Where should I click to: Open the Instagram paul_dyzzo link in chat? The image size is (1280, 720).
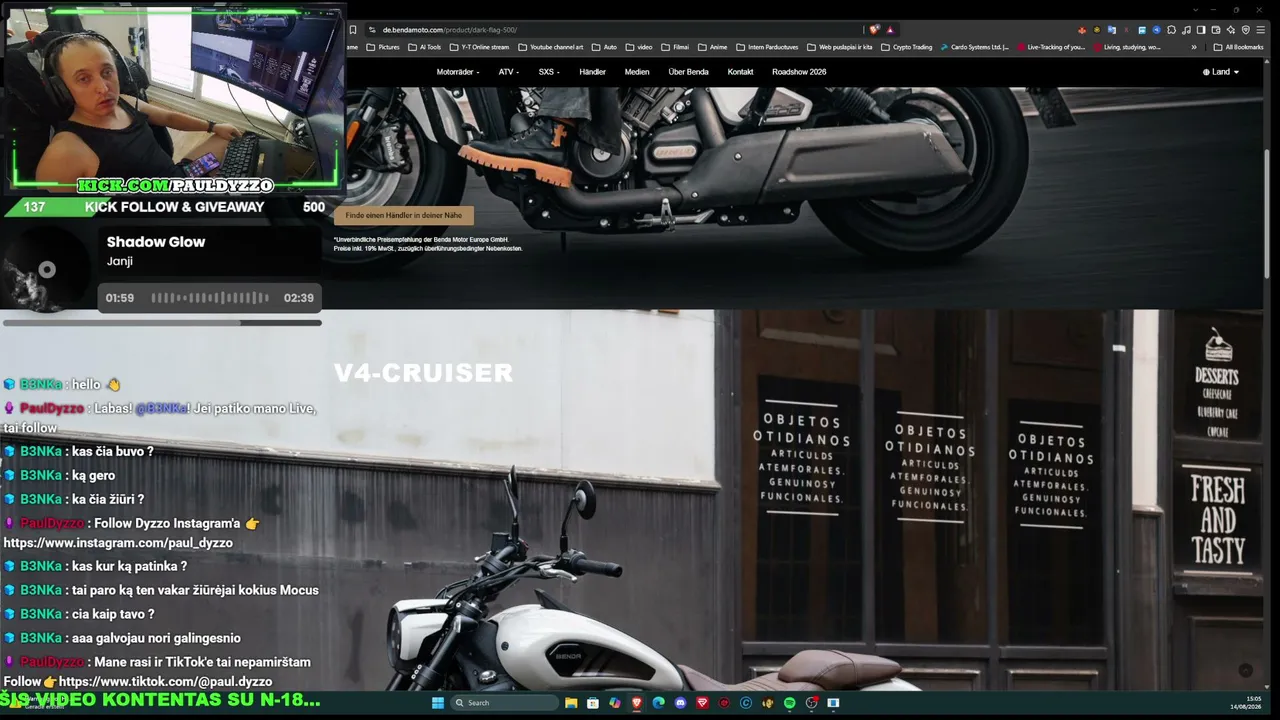[x=118, y=543]
